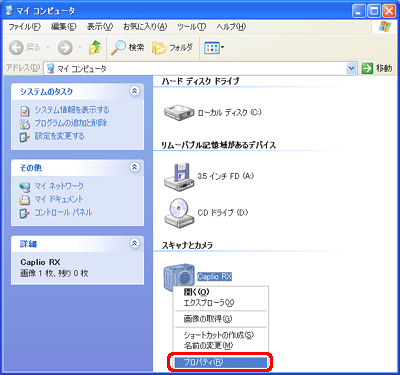This screenshot has height=375, width=400.
Task: Select the CD ドライブ (D:) icon
Action: tap(179, 213)
